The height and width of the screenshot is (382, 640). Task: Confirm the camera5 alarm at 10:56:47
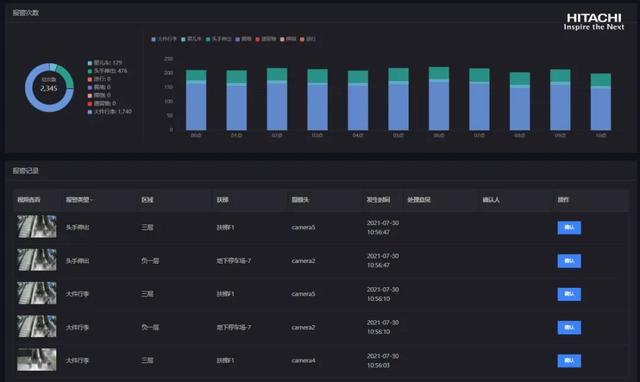tap(569, 228)
